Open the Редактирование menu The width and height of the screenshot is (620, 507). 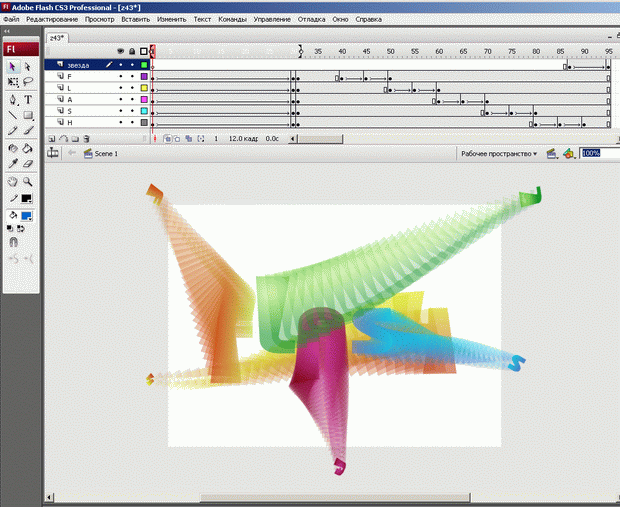pyautogui.click(x=52, y=19)
